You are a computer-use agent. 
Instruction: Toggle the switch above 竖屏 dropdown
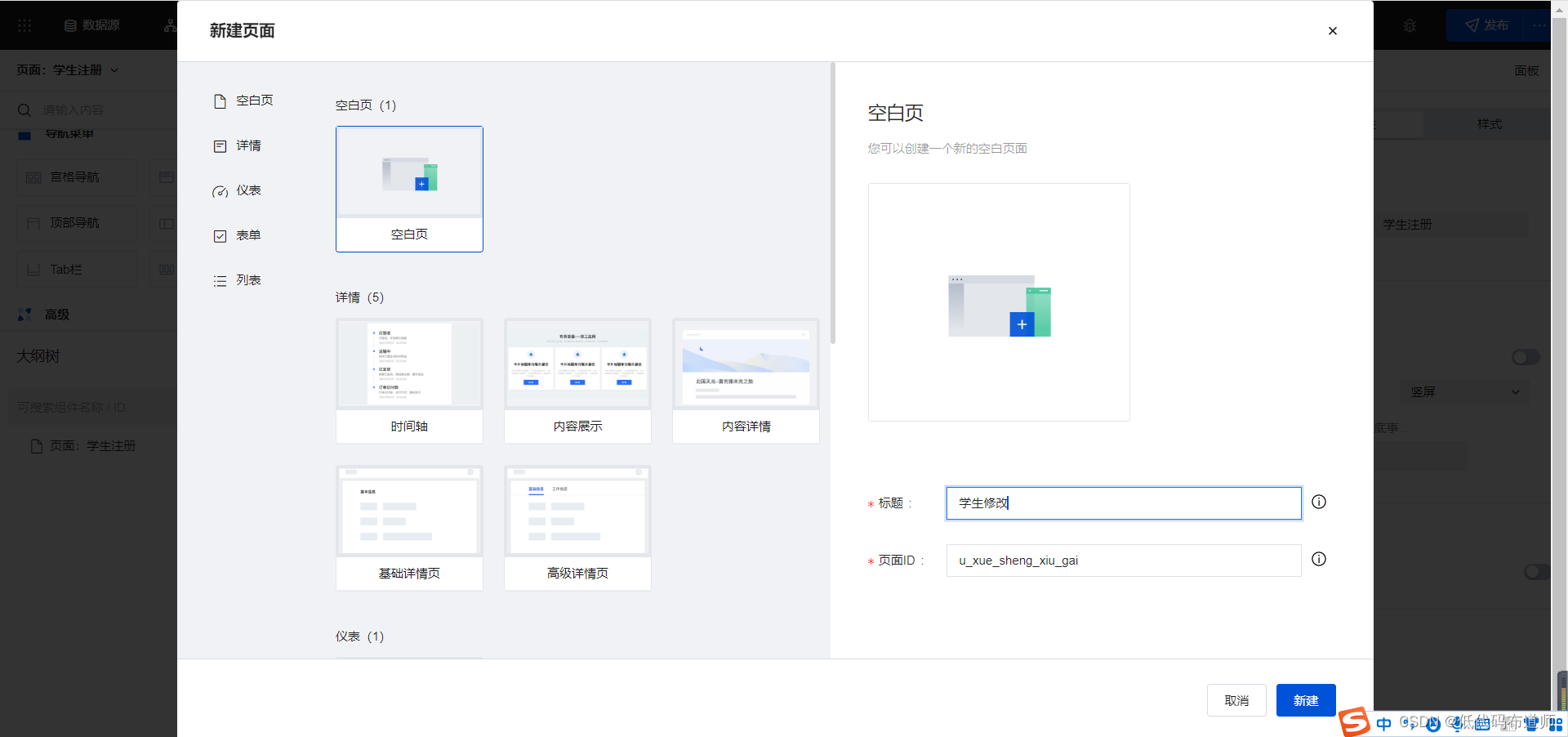pos(1526,357)
